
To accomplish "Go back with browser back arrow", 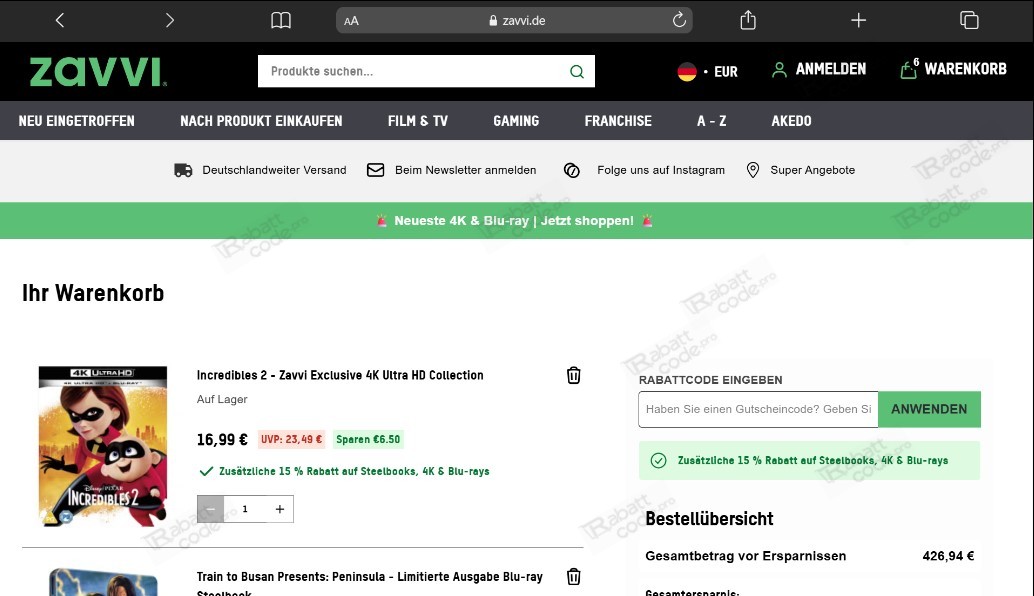I will tap(60, 20).
